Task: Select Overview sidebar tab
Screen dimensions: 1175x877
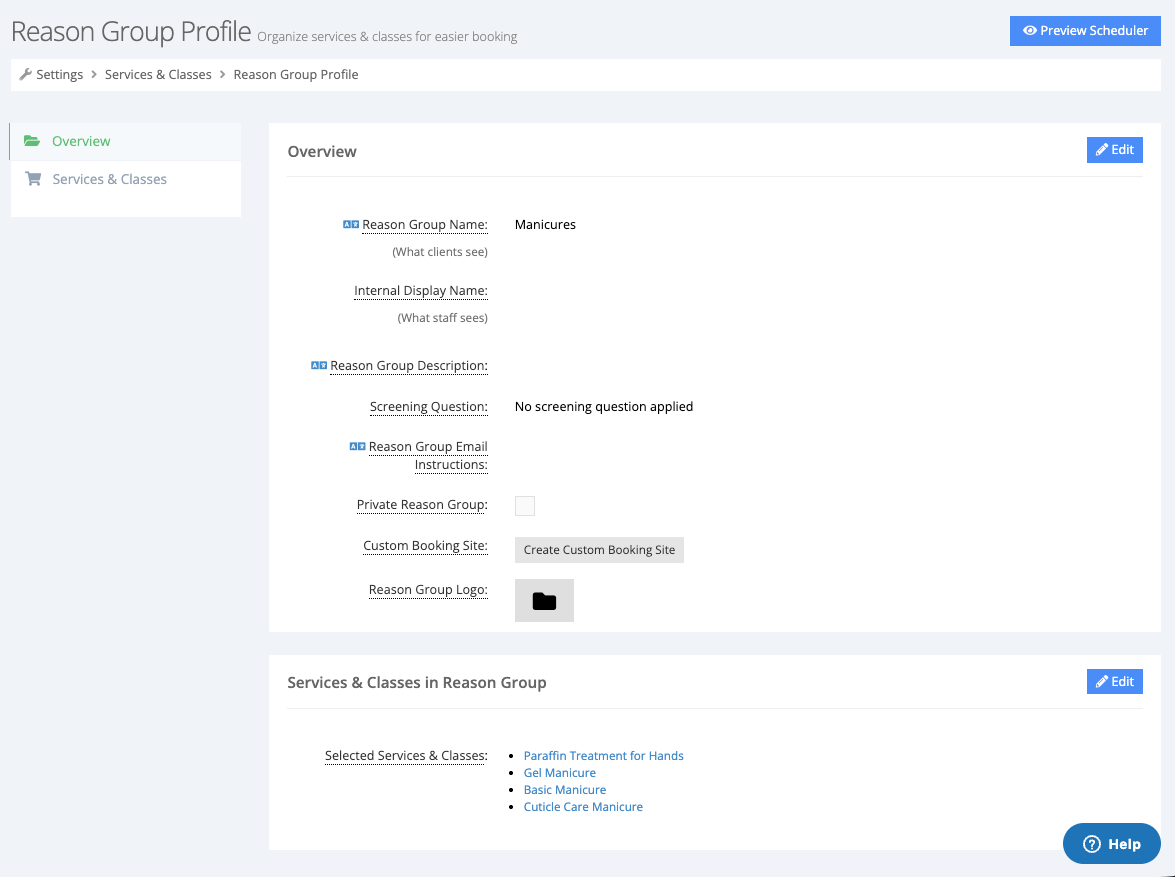Action: [125, 141]
